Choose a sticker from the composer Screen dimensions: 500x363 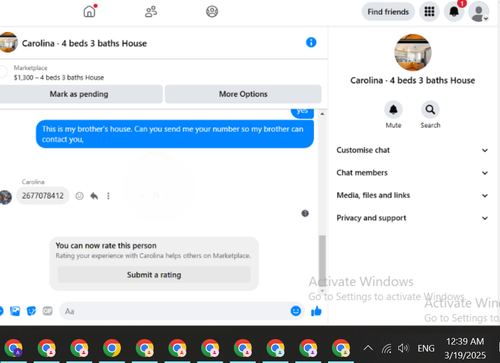pos(31,311)
